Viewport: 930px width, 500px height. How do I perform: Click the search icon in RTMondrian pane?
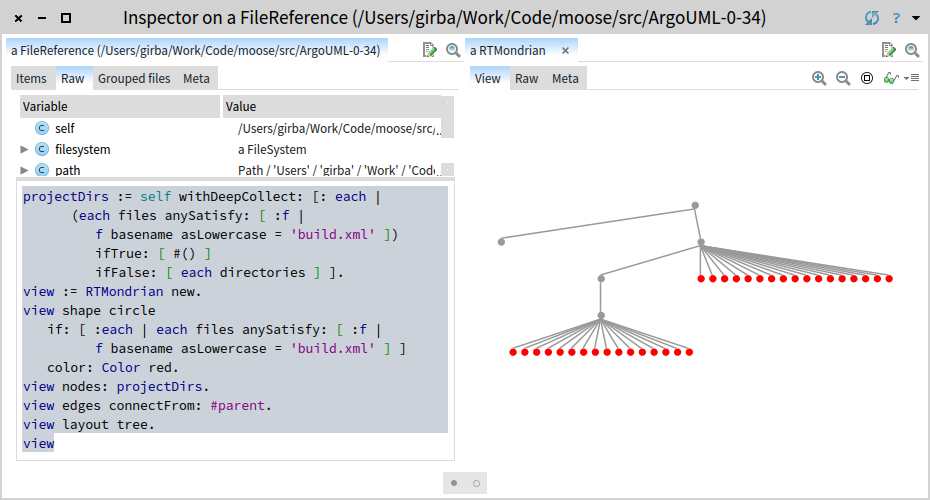[912, 50]
